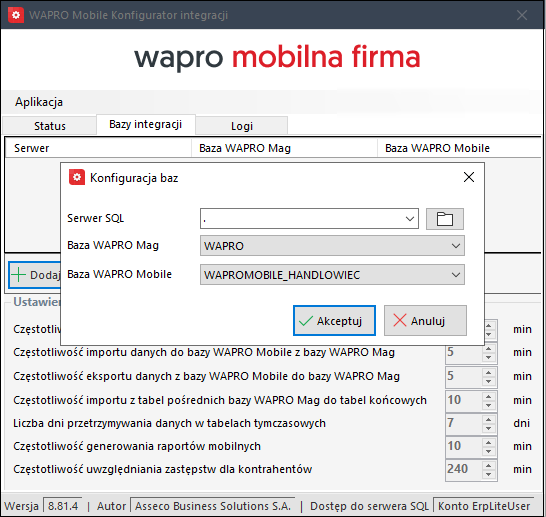546x517 pixels.
Task: Sort by the Serwer column header
Action: click(x=98, y=148)
